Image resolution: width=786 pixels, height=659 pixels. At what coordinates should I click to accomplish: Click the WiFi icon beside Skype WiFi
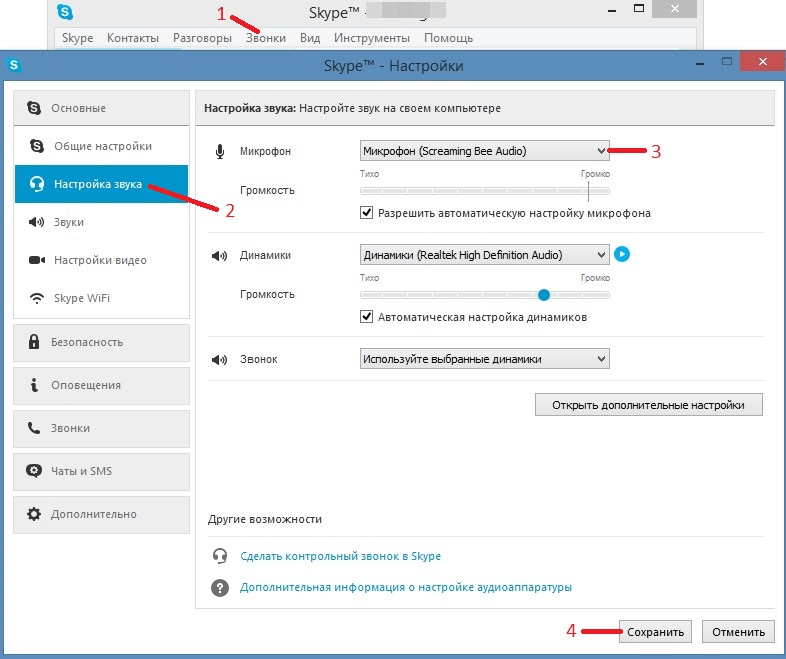click(37, 298)
